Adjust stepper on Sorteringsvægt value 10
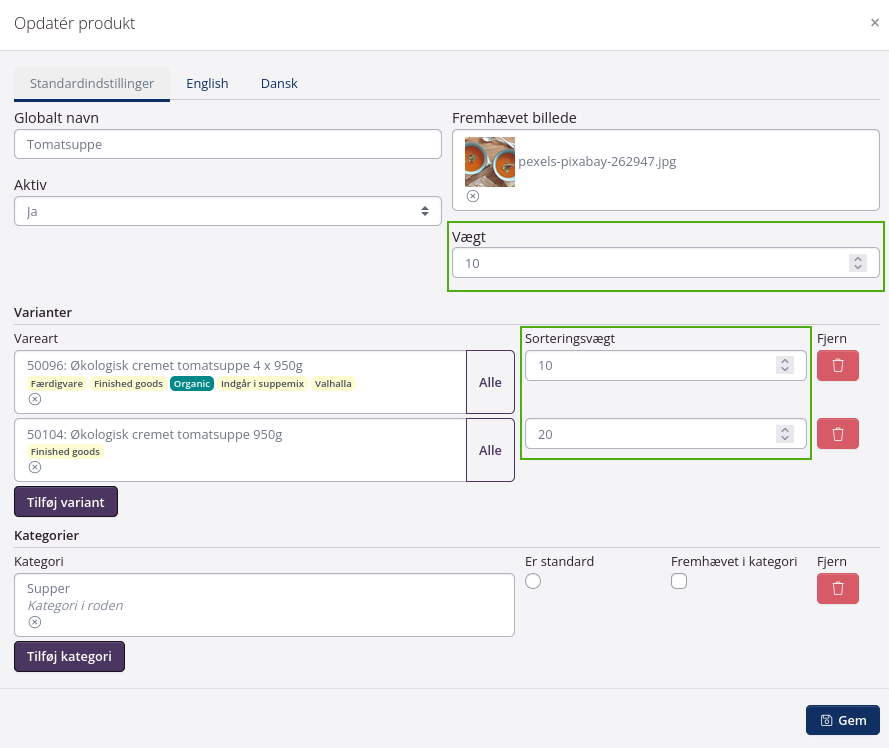Image resolution: width=889 pixels, height=748 pixels. (x=785, y=366)
